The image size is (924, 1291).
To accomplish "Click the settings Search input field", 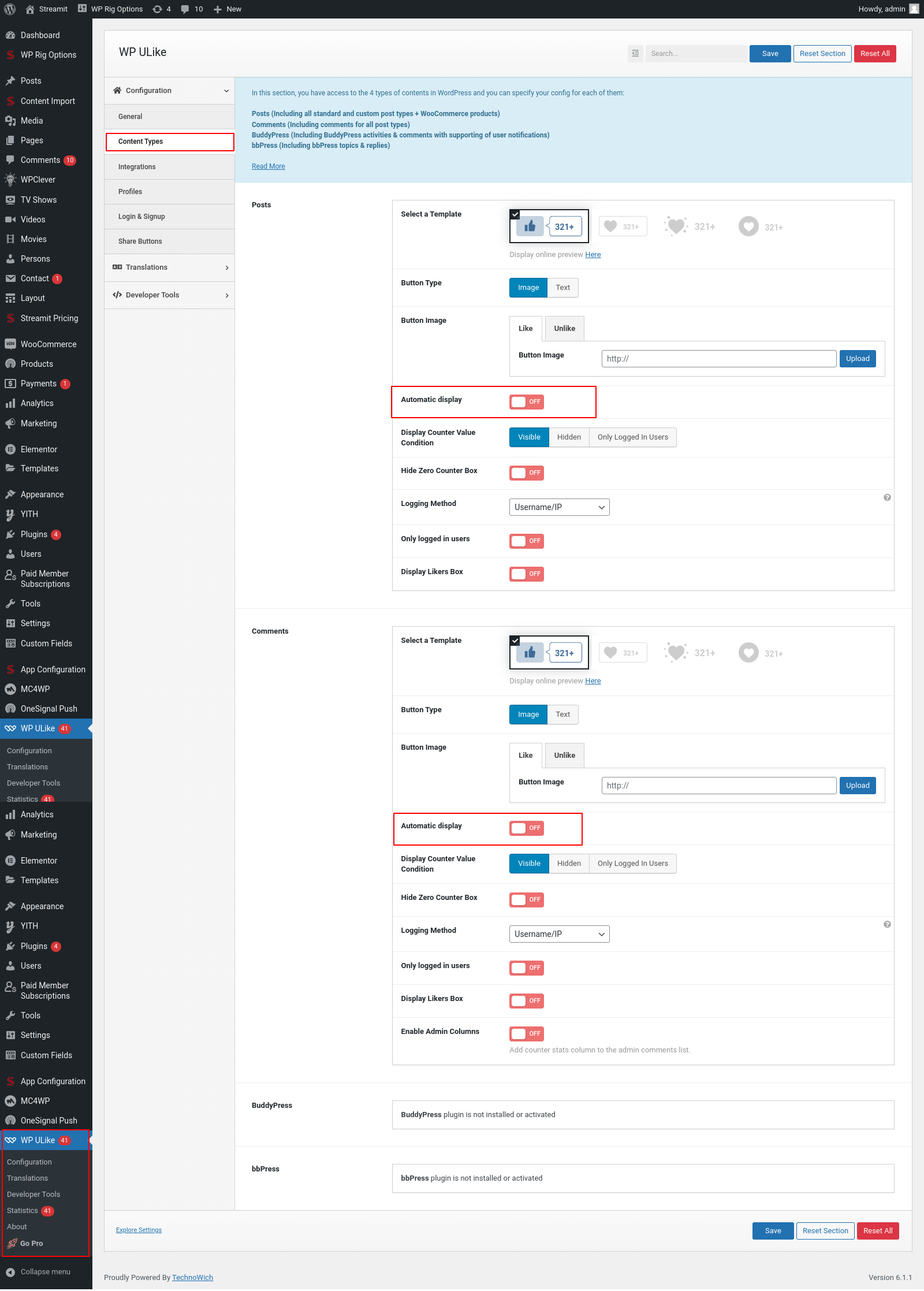I will [696, 54].
